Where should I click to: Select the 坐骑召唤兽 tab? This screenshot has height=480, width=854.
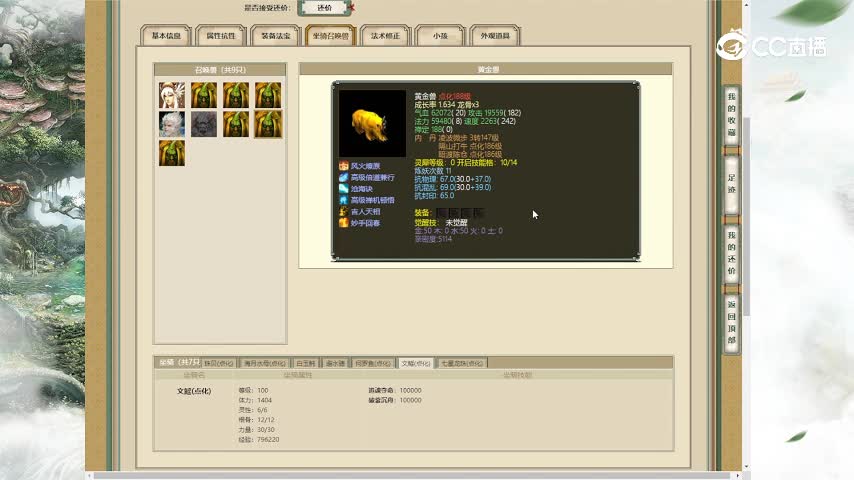(331, 36)
